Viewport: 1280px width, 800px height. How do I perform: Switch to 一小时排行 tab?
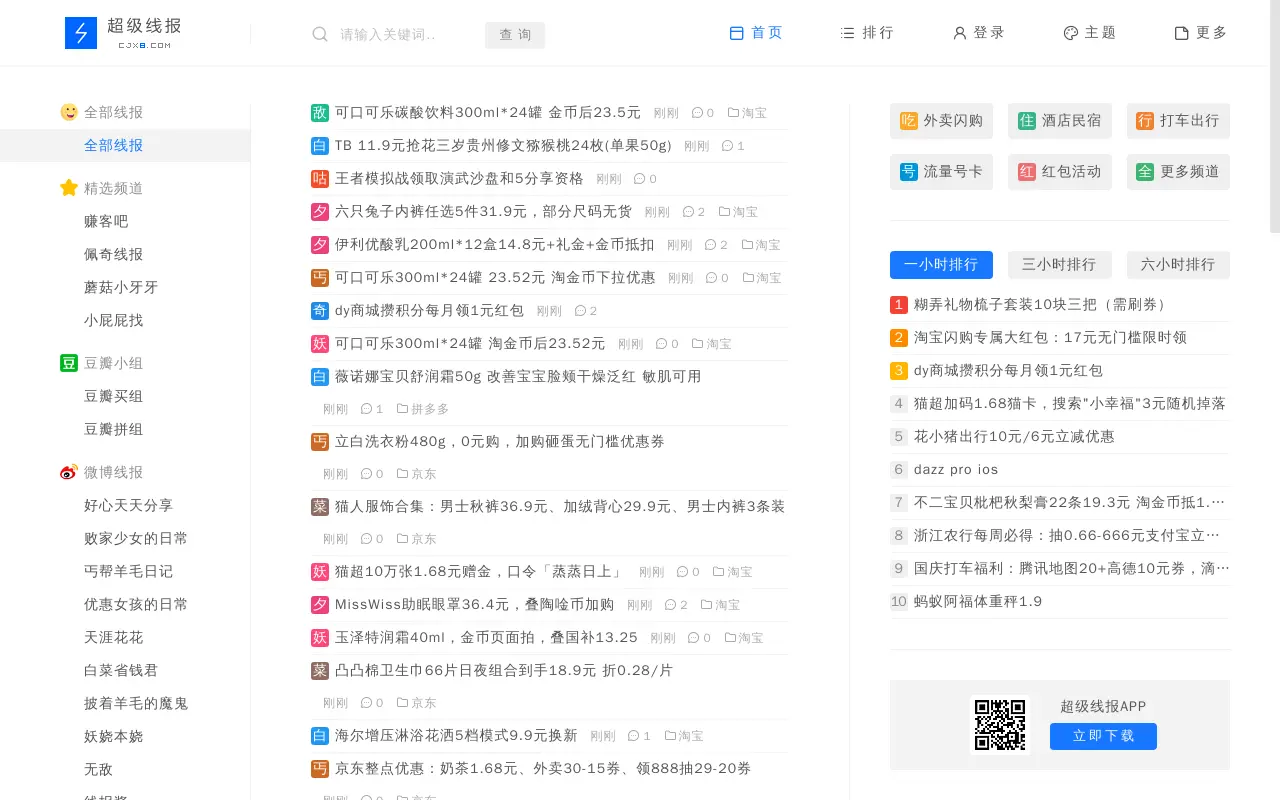tap(941, 265)
